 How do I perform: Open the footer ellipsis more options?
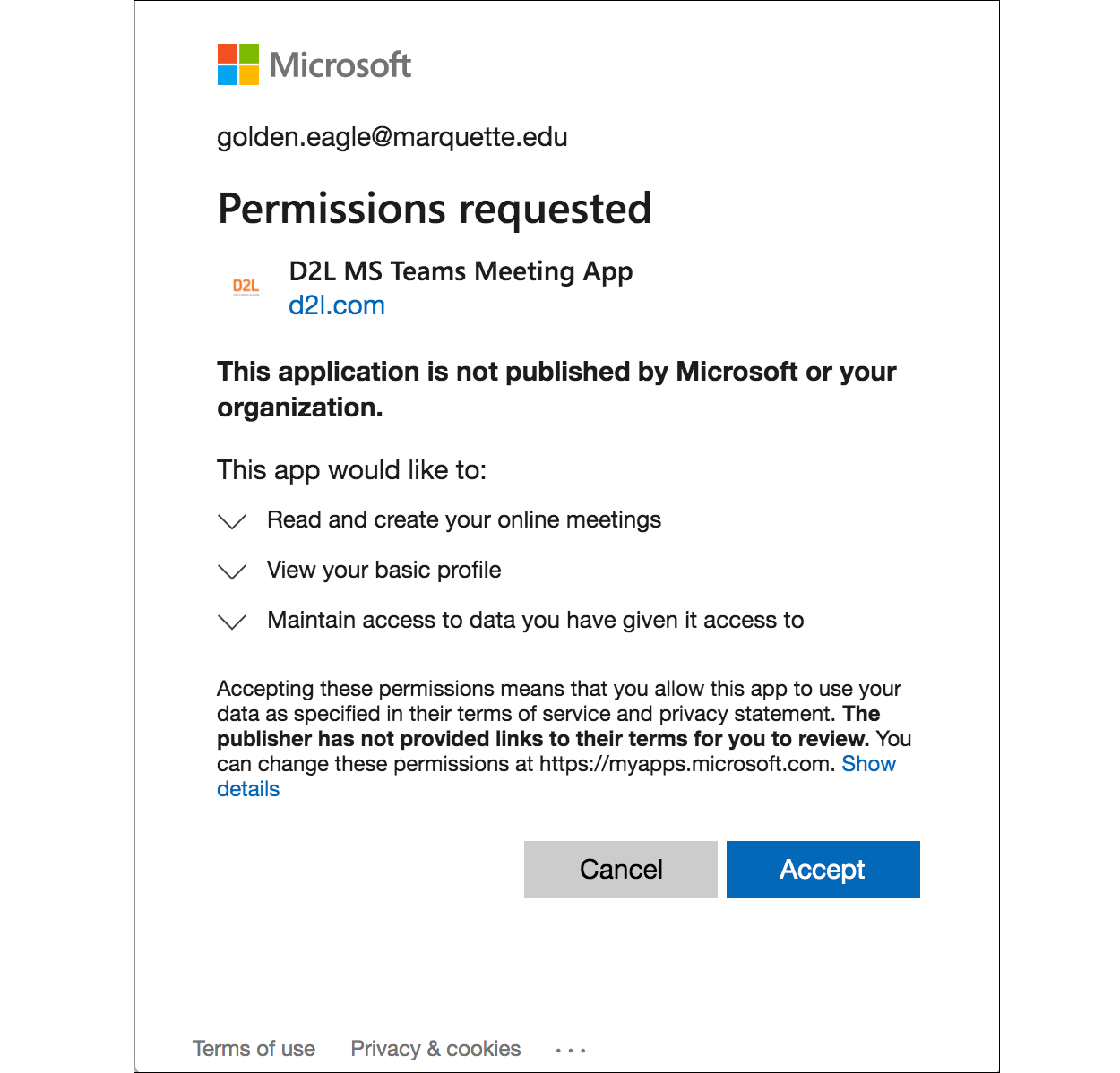tap(571, 1050)
